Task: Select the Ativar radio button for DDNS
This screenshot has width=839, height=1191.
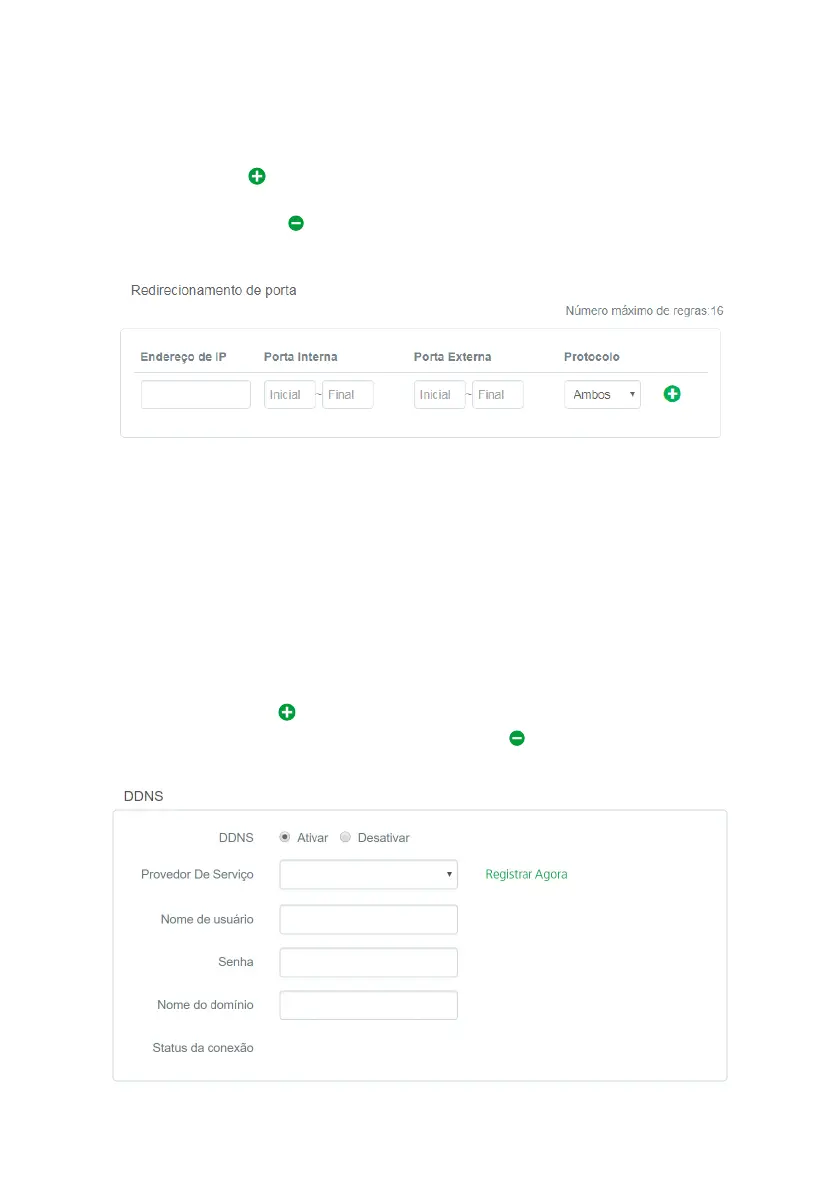Action: [285, 837]
